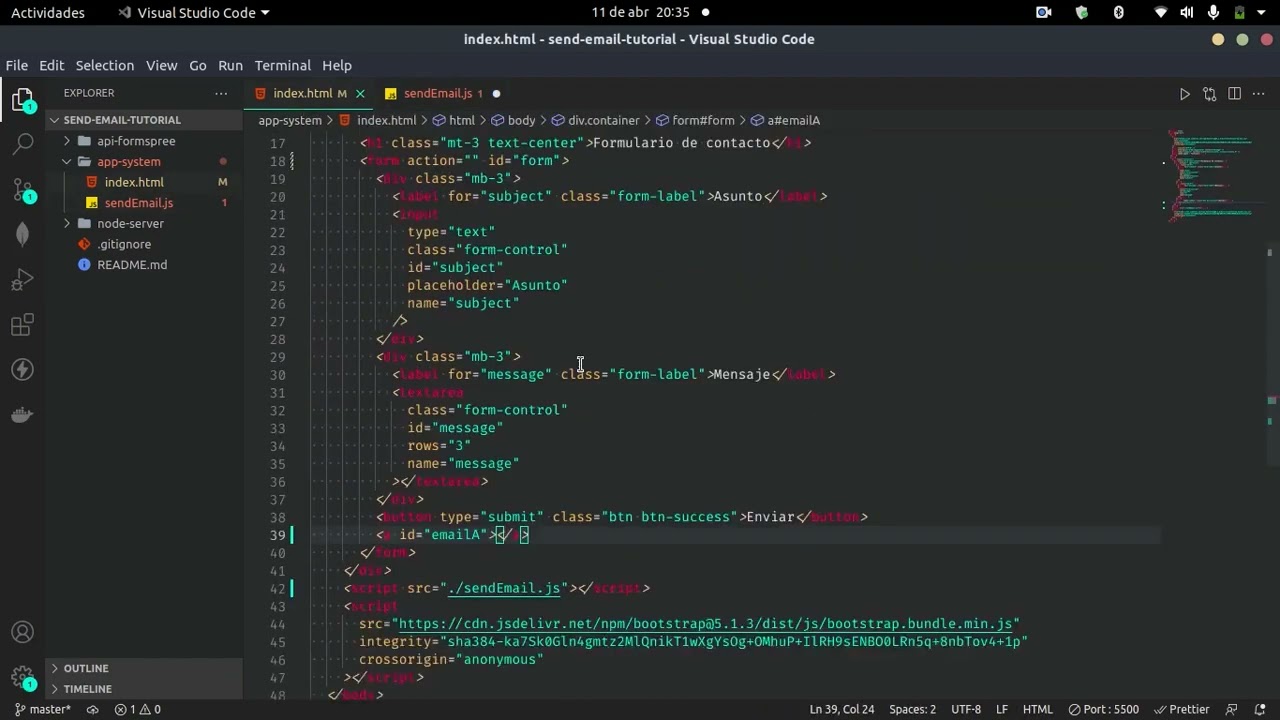Switch to the index.html tab
1280x720 pixels.
pyautogui.click(x=303, y=94)
